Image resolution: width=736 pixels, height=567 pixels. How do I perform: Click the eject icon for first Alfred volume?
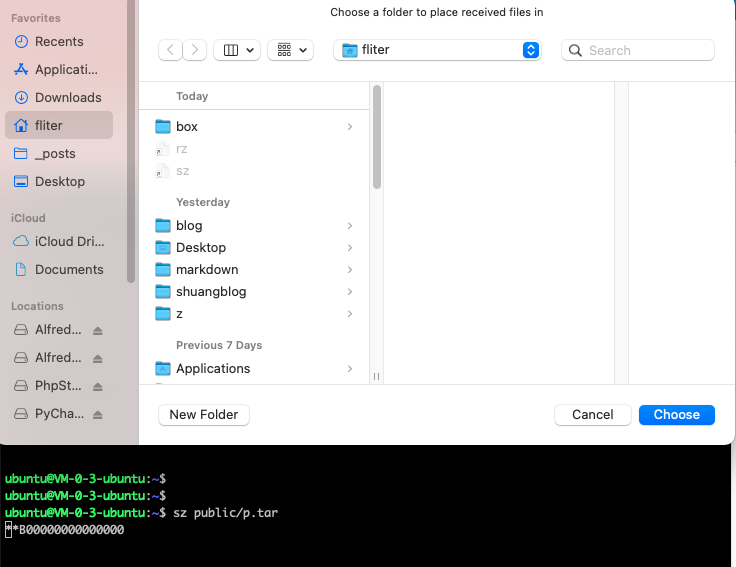pyautogui.click(x=98, y=330)
